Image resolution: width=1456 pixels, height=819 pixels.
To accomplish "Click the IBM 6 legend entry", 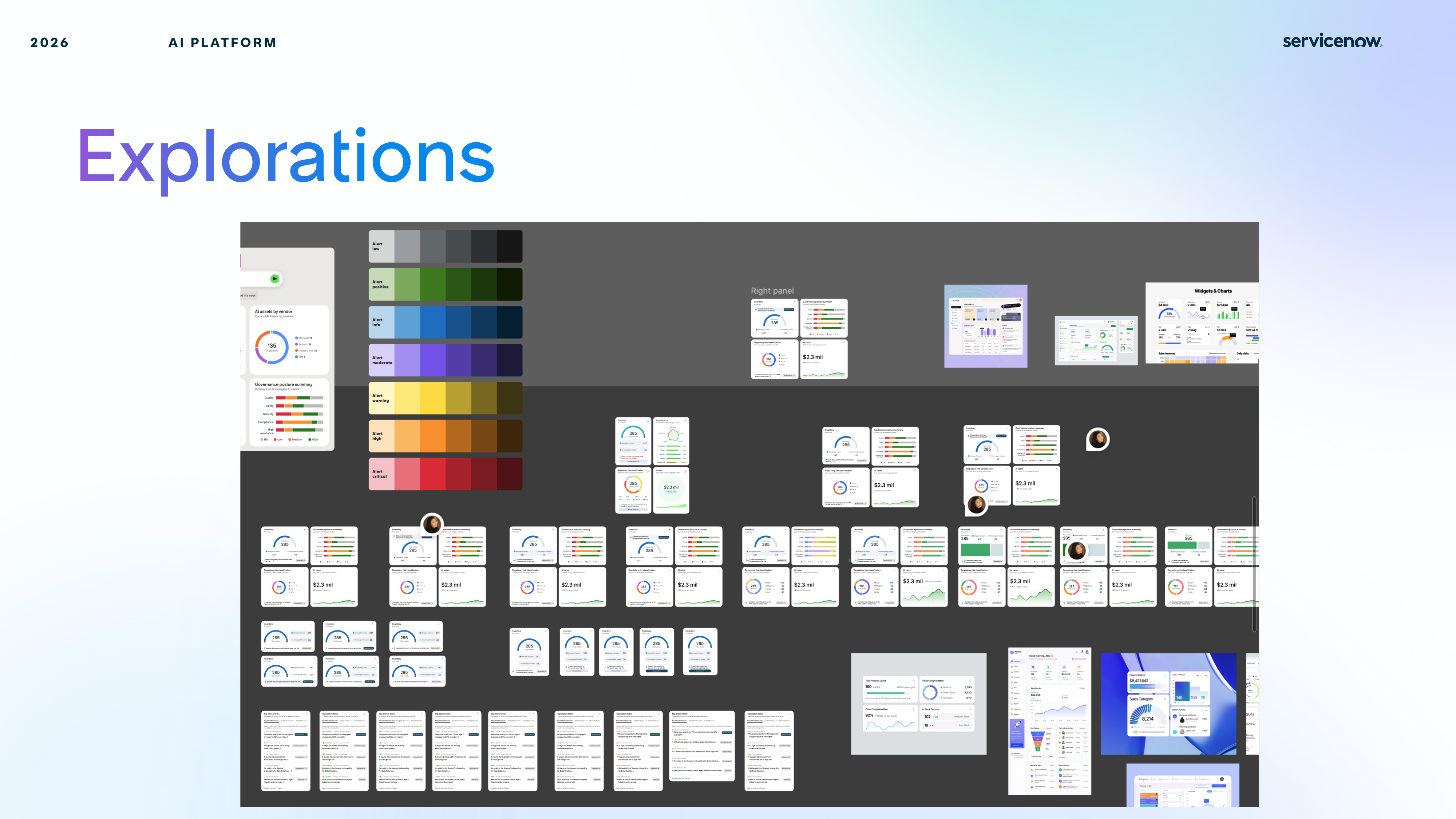I will coord(300,357).
